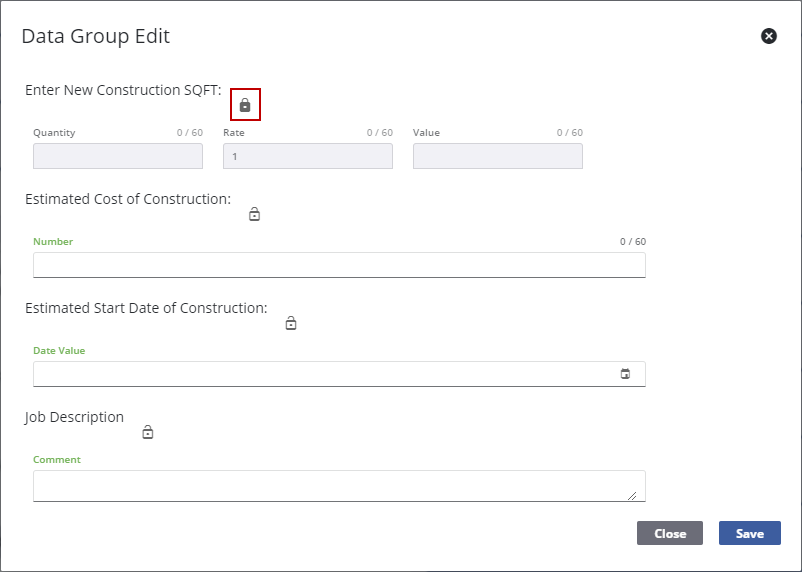Click into the Value field
The height and width of the screenshot is (572, 802).
[498, 156]
